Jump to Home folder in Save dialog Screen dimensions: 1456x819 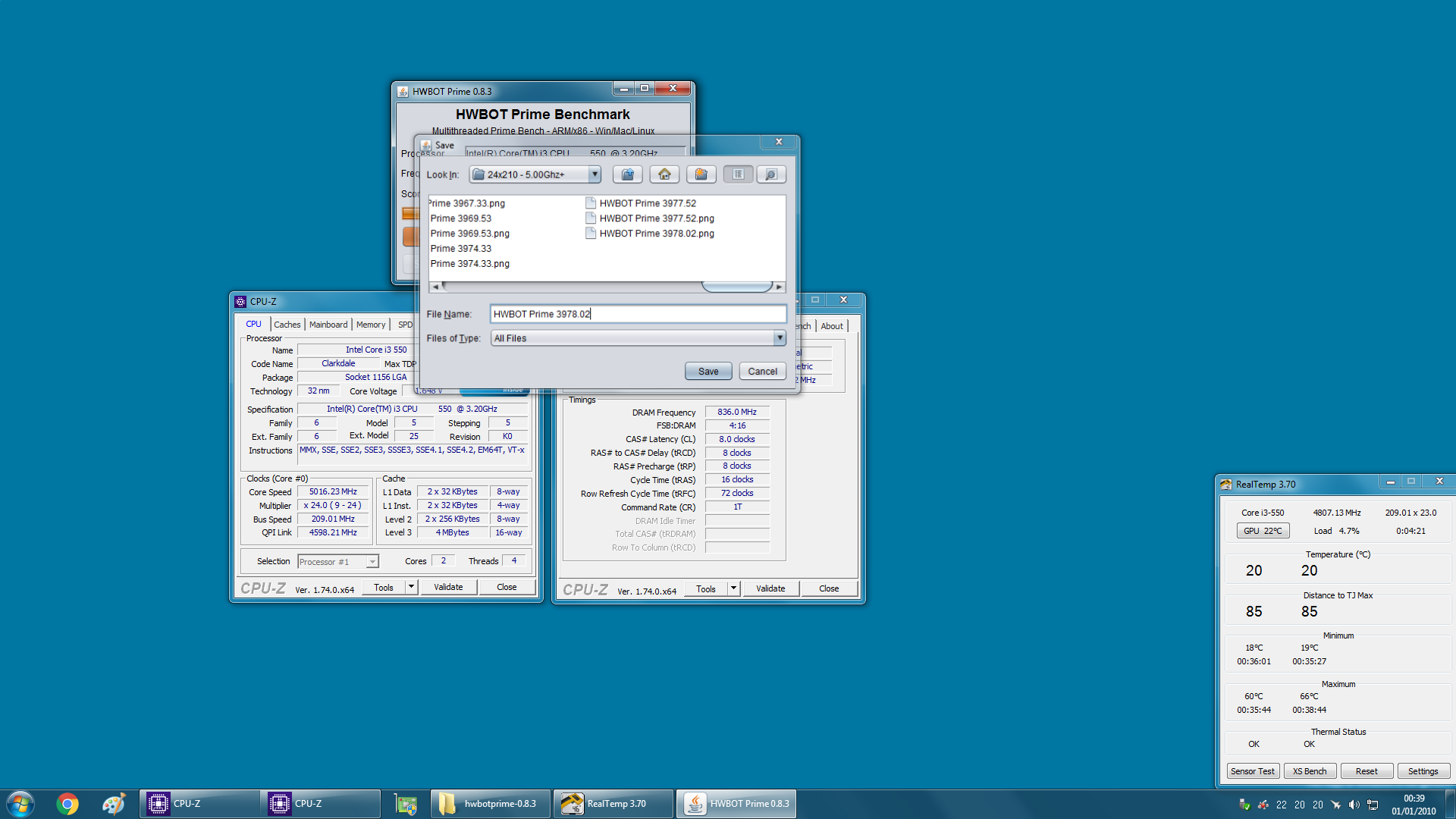(x=664, y=174)
